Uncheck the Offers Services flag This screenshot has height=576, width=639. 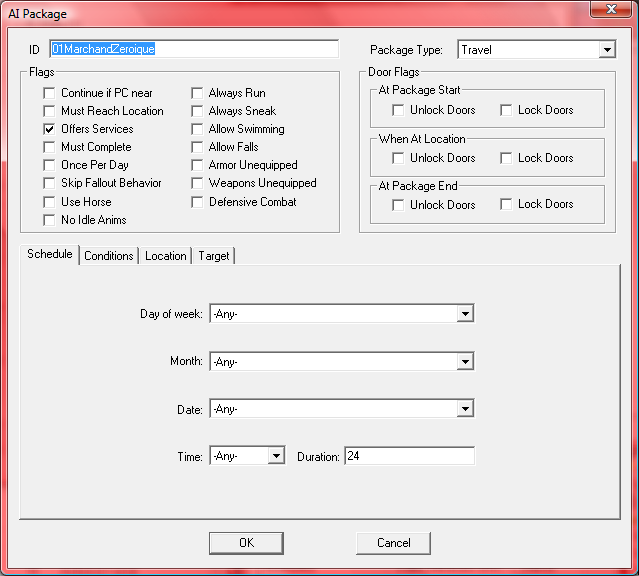click(x=50, y=129)
